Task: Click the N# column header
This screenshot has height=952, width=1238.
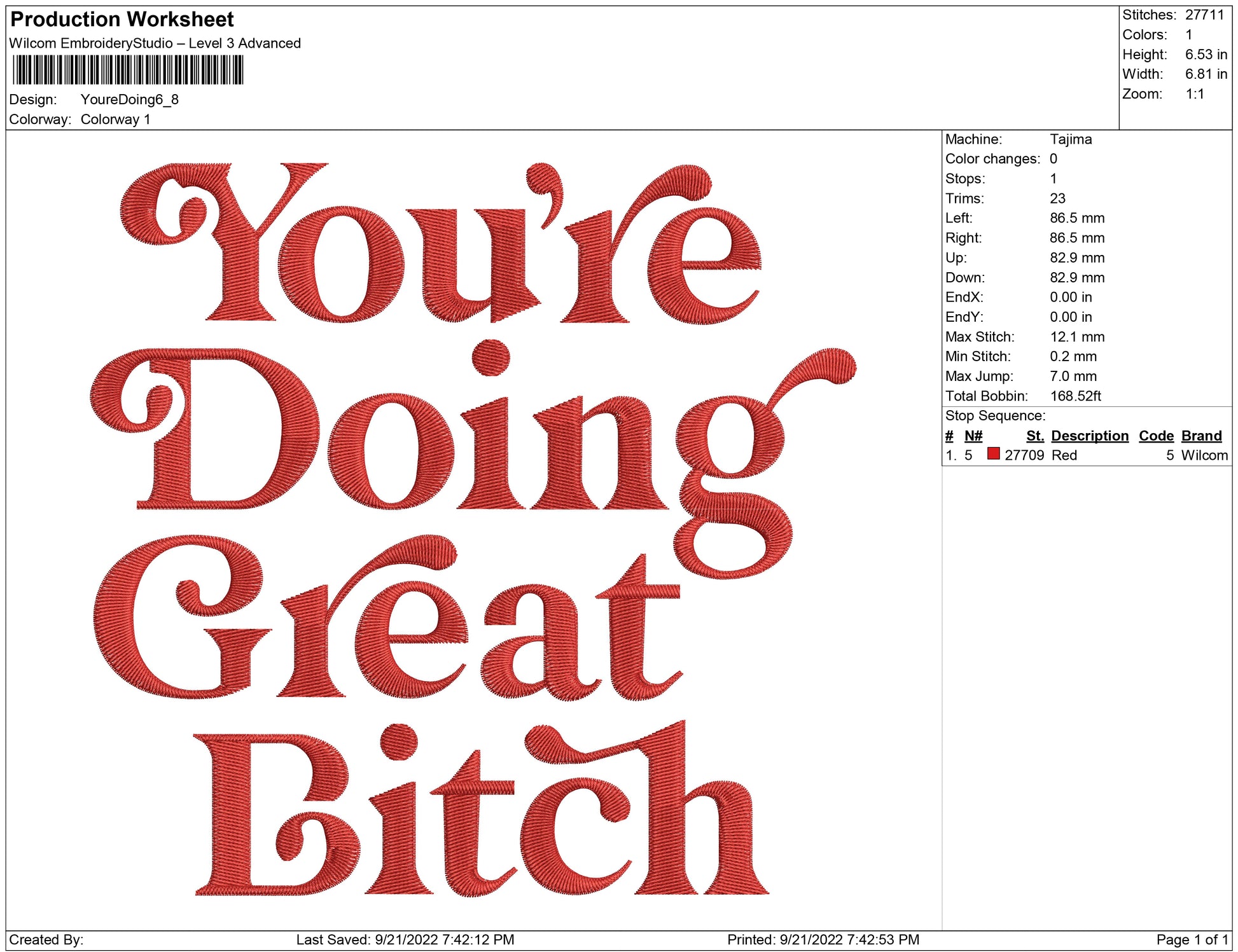Action: point(973,436)
